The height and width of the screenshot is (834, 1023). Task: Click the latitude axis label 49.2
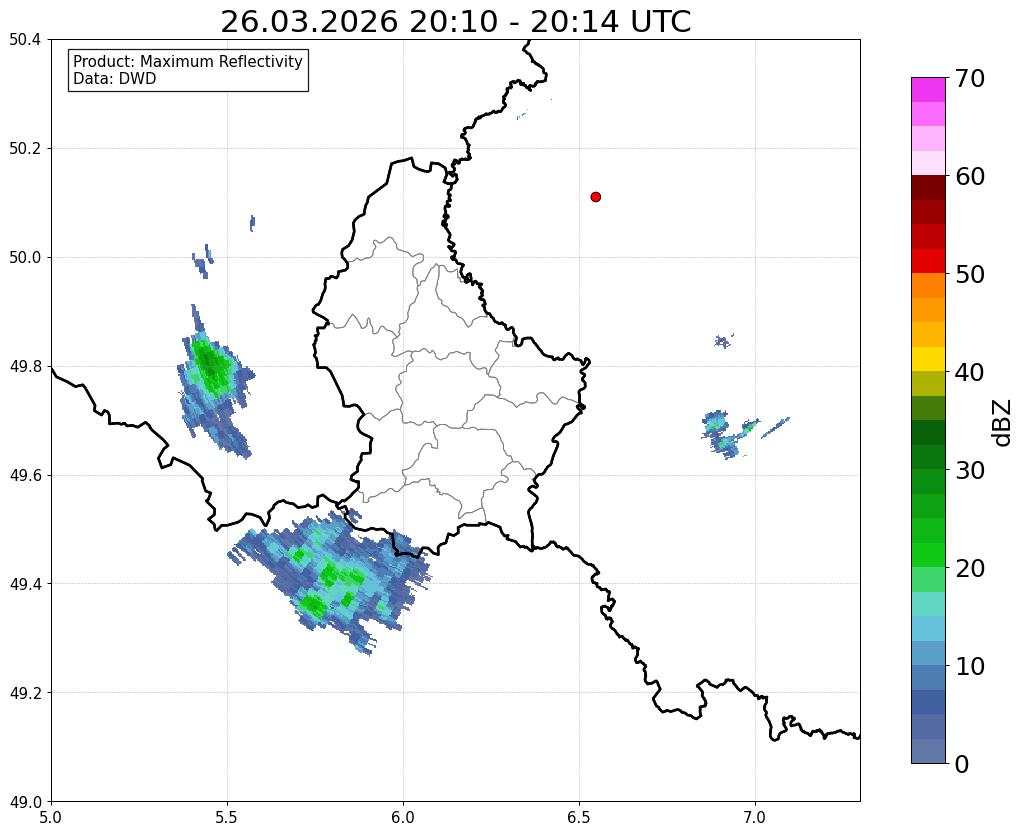25,693
